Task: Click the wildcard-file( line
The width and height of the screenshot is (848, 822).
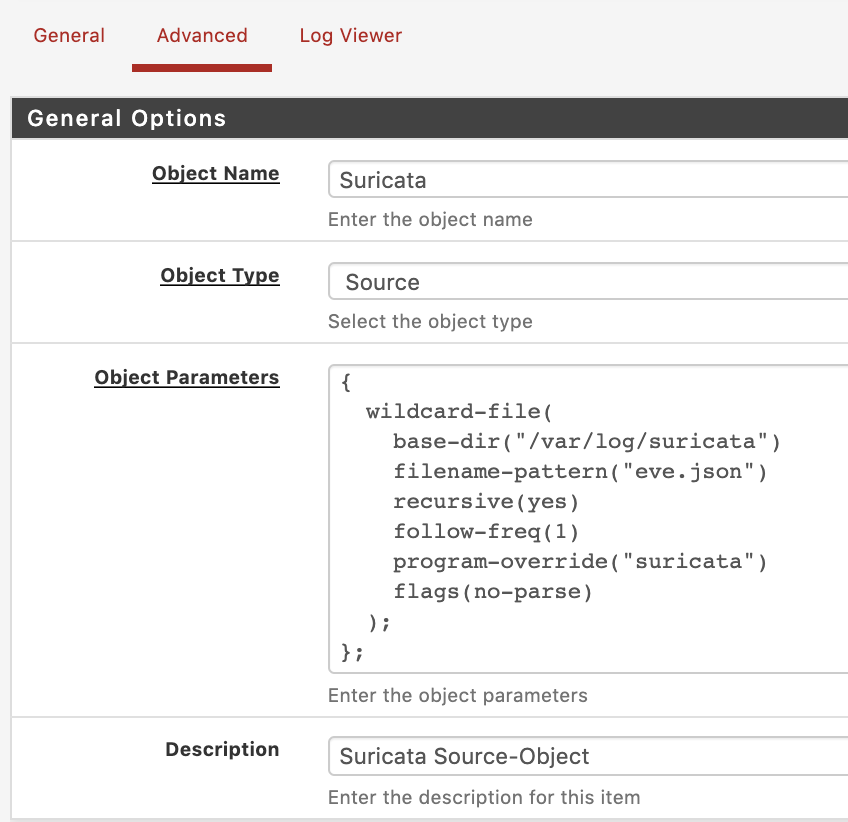Action: pyautogui.click(x=459, y=412)
